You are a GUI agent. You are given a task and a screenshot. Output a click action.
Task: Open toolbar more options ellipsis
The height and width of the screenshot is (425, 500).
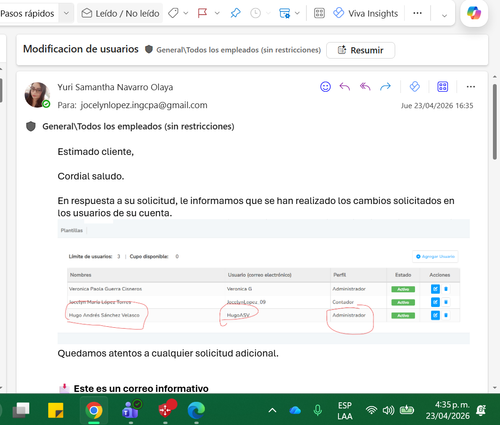click(x=417, y=13)
